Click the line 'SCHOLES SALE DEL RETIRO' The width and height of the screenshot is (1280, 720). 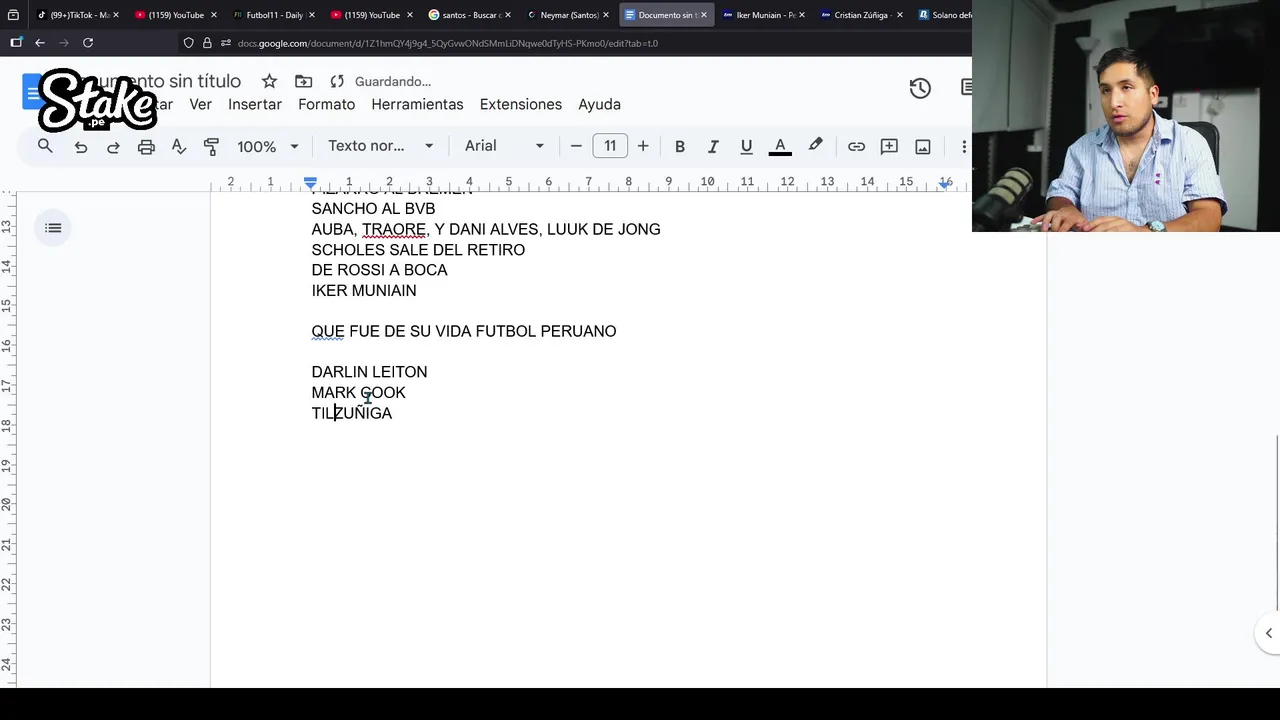click(x=418, y=250)
